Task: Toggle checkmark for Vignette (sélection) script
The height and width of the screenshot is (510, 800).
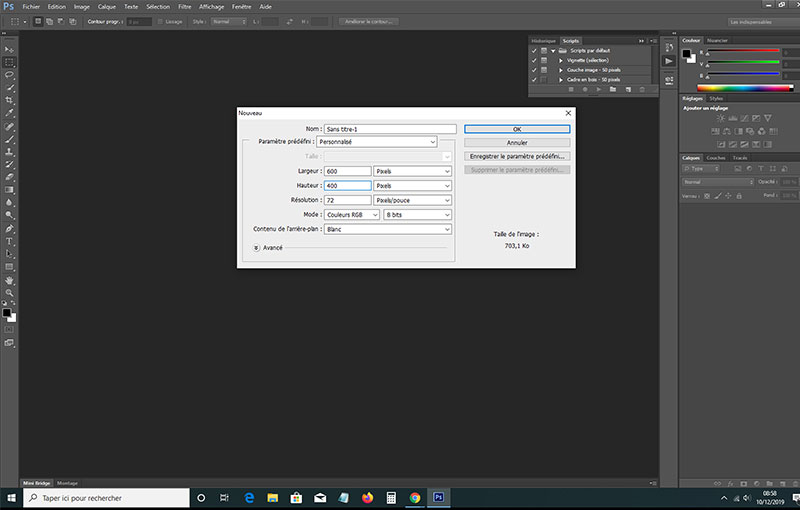Action: pos(534,60)
